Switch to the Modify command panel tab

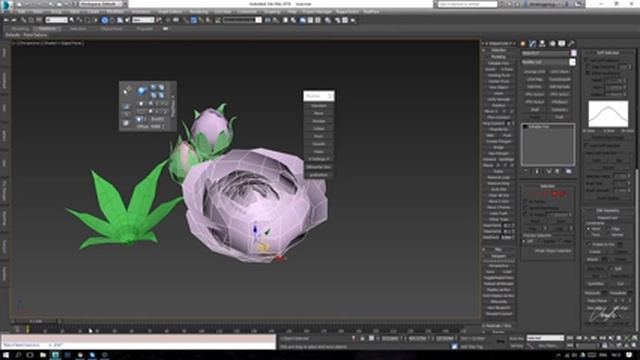[x=532, y=43]
